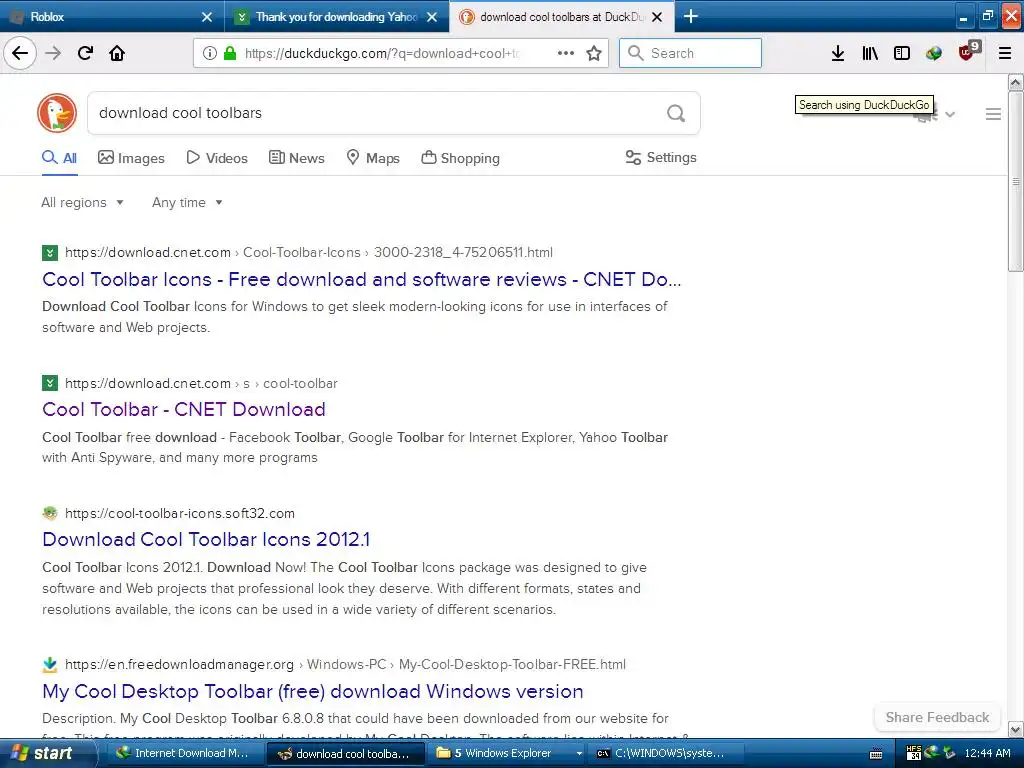Click the scrollbar down arrow
Image resolution: width=1024 pixels, height=768 pixels.
click(1016, 729)
